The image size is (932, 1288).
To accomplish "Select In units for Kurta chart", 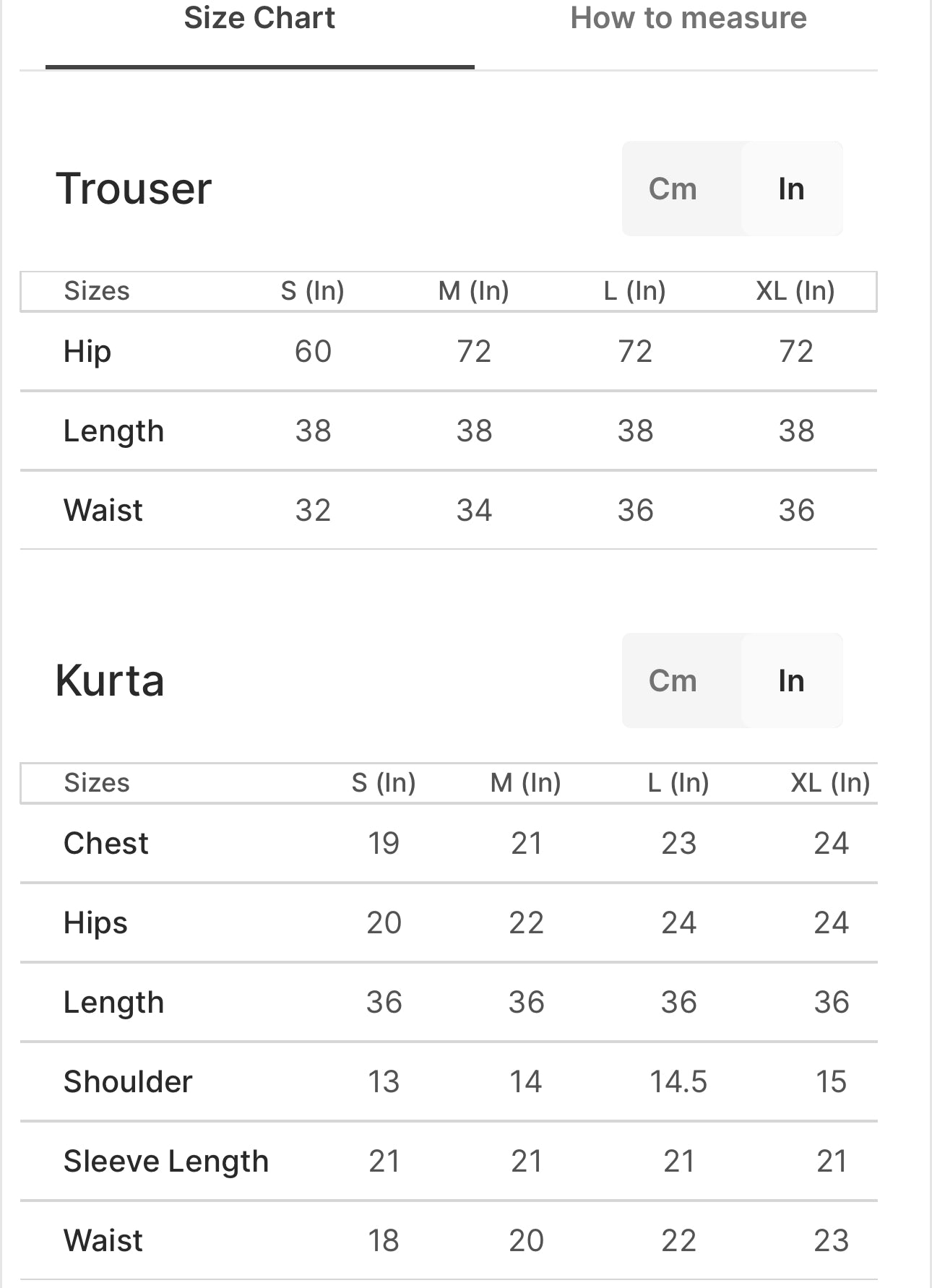I will click(791, 681).
